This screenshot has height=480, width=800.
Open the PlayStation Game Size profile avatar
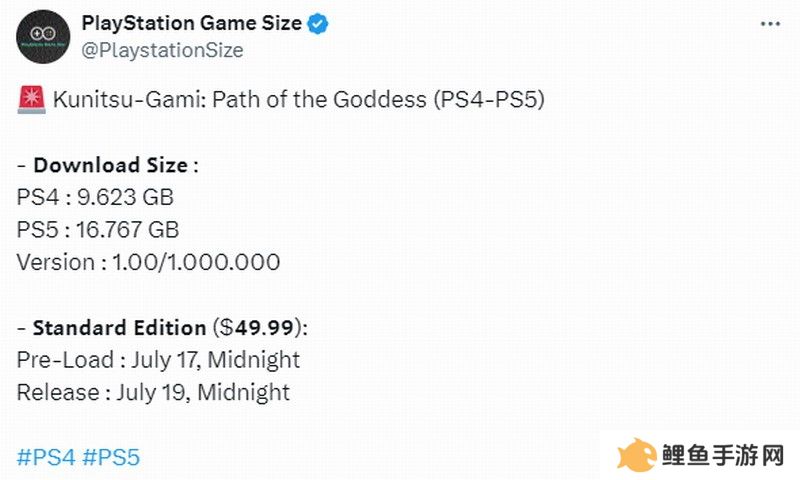tap(43, 37)
